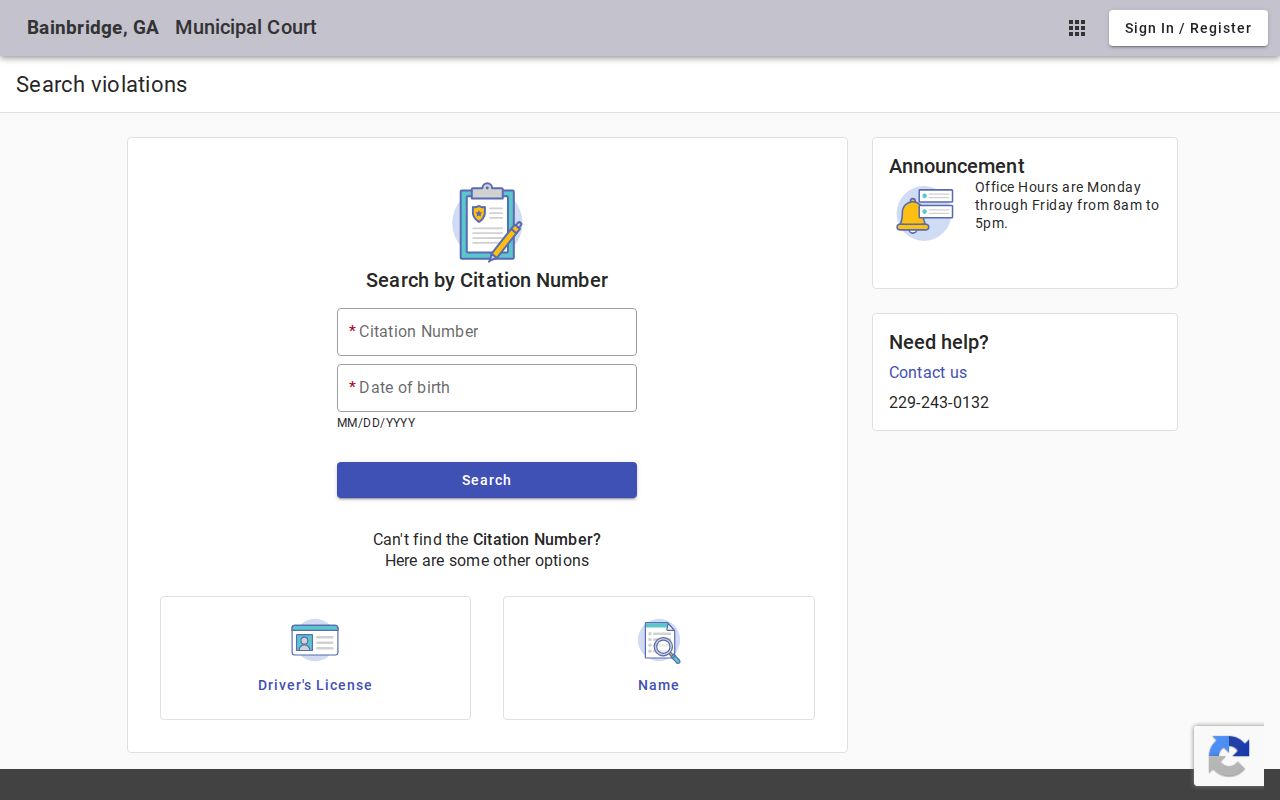Open the Contact us link
Viewport: 1280px width, 800px height.
928,372
